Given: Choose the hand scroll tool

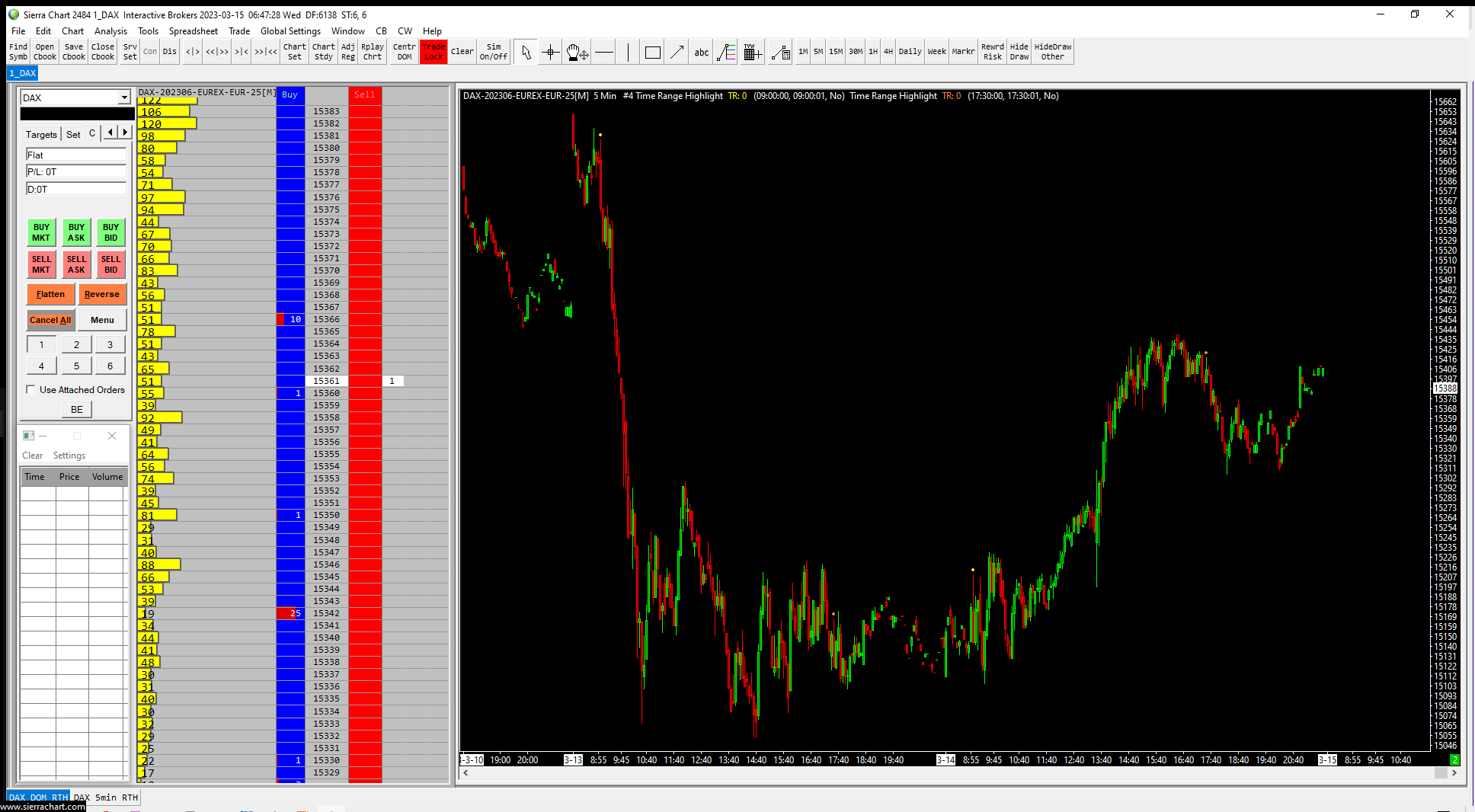Looking at the screenshot, I should pyautogui.click(x=577, y=52).
